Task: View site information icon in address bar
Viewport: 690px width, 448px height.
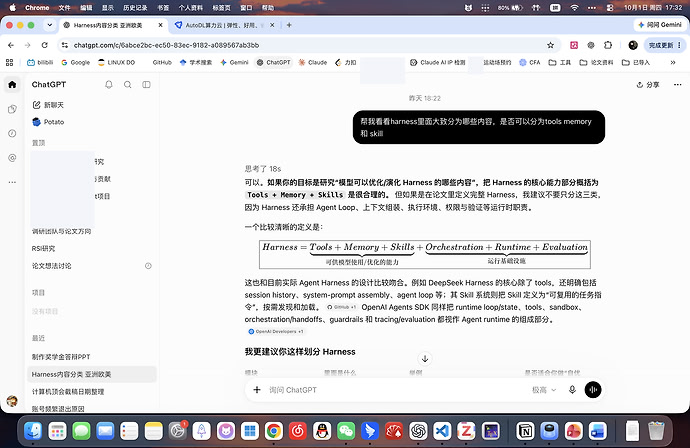Action: click(x=65, y=45)
